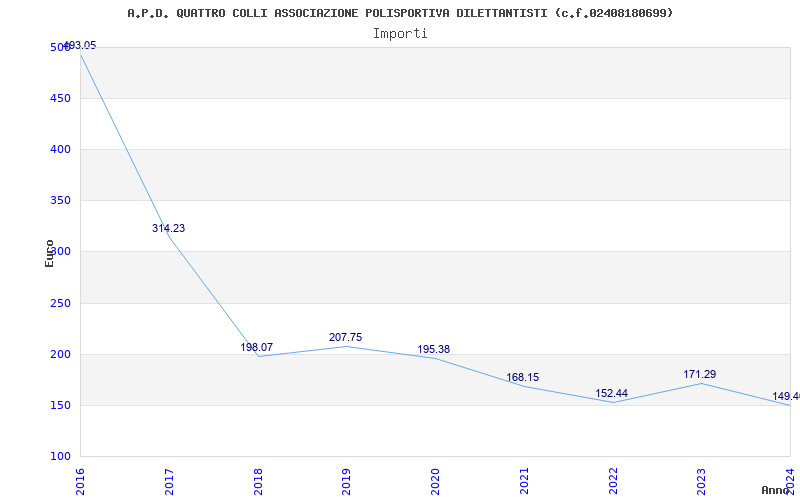Click the 250 y-axis tick label
This screenshot has height=500, width=800.
[60, 304]
